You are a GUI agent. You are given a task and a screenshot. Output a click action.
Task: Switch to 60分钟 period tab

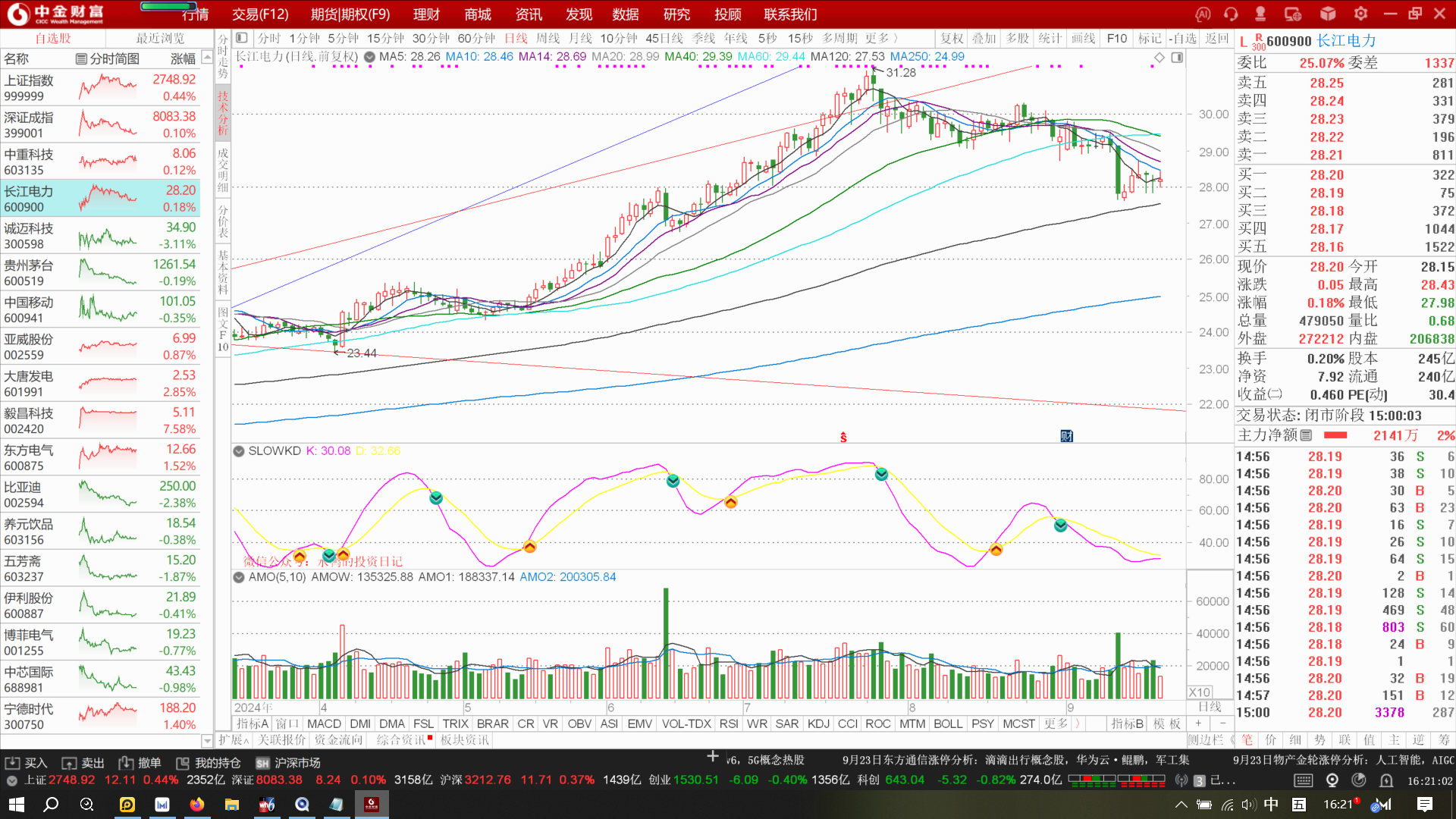point(475,38)
